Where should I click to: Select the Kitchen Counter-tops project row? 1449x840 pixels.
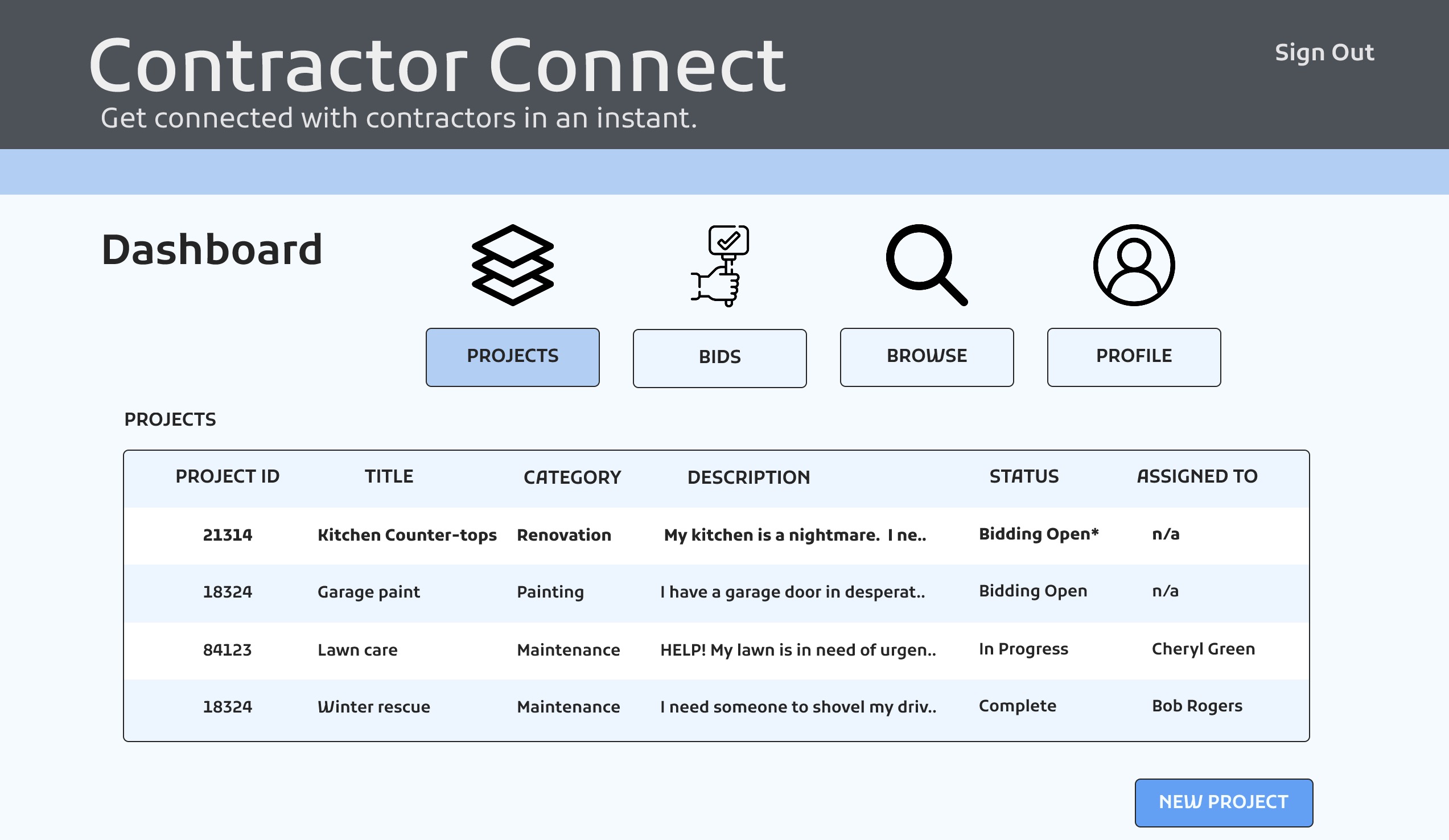click(406, 536)
